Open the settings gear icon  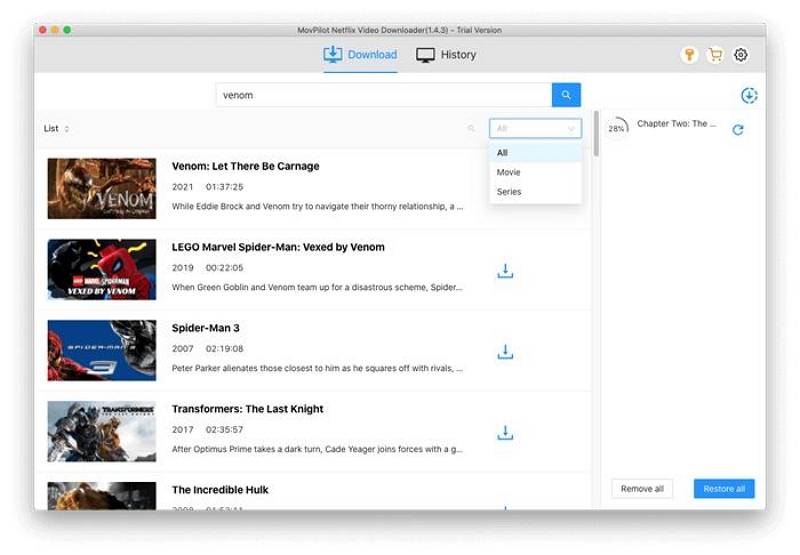[x=741, y=55]
